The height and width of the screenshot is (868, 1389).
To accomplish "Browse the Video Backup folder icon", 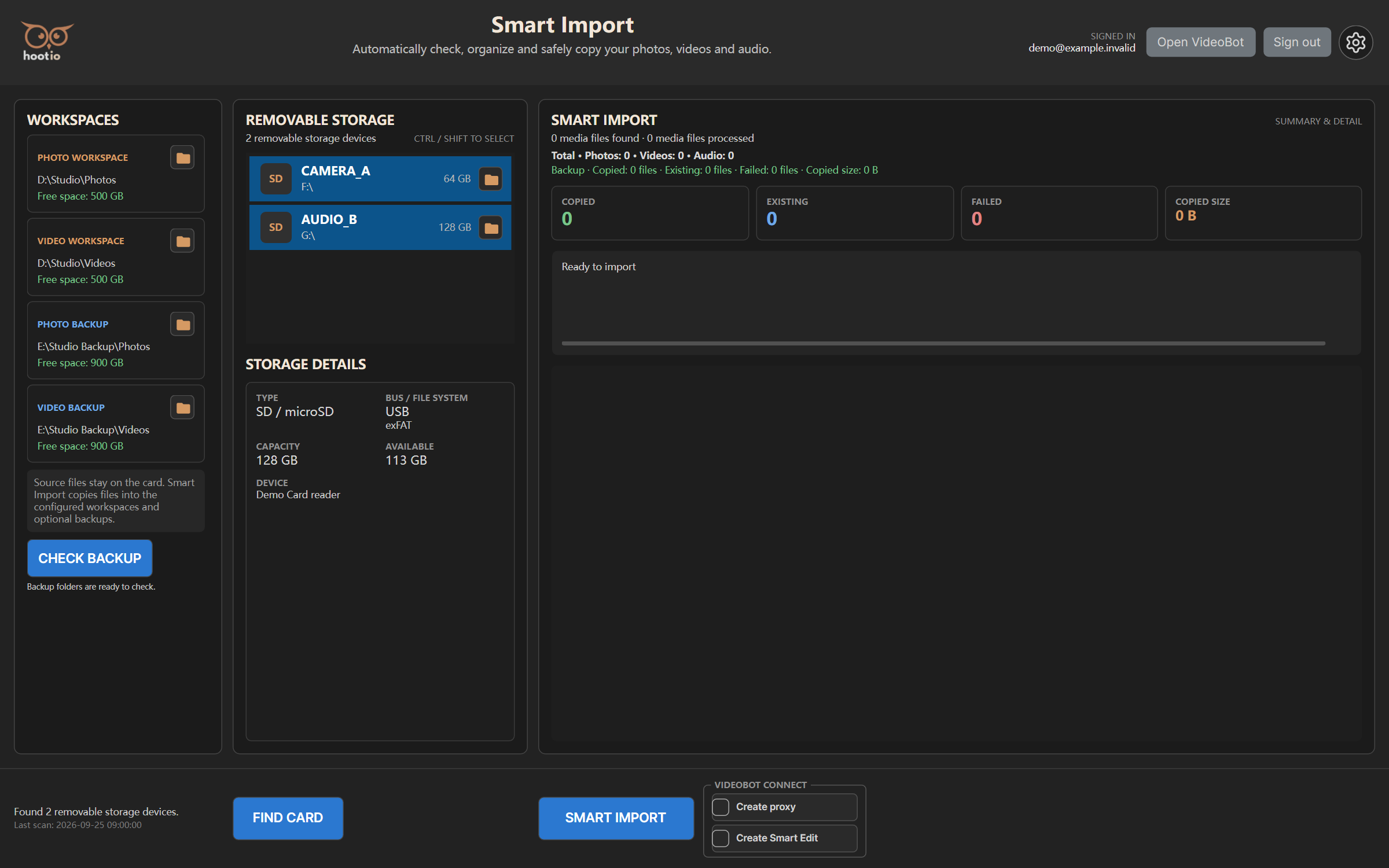I will tap(182, 407).
